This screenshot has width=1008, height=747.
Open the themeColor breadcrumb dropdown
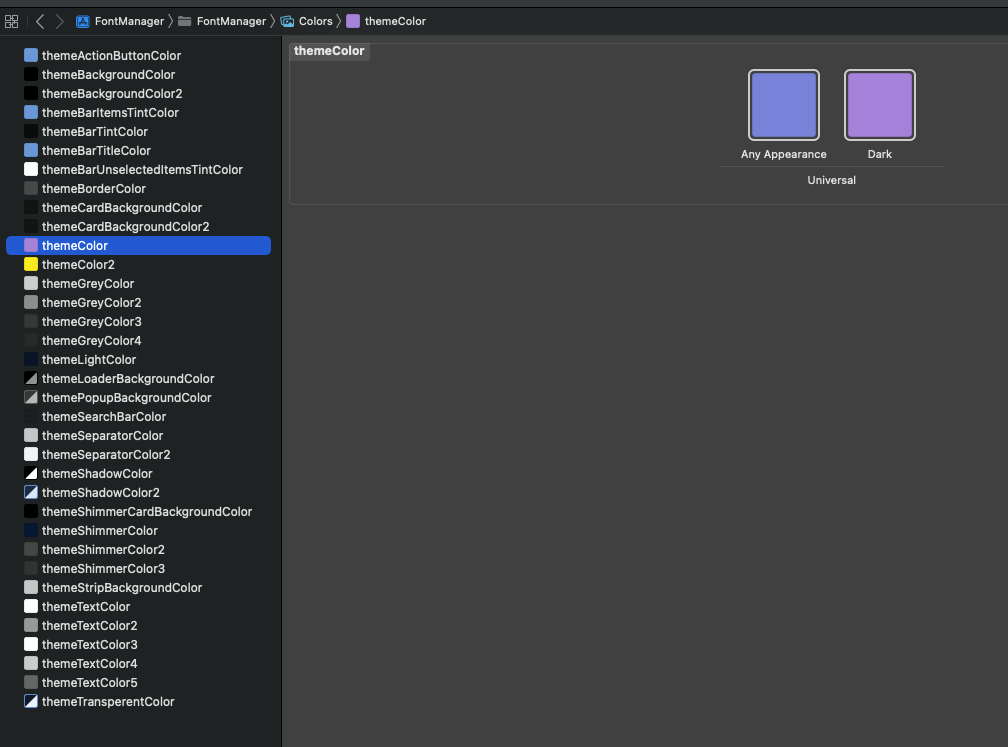point(398,20)
